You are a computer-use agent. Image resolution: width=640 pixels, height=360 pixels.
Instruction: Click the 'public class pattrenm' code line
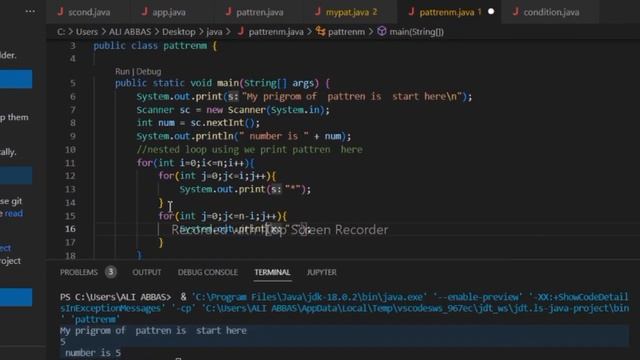point(155,46)
